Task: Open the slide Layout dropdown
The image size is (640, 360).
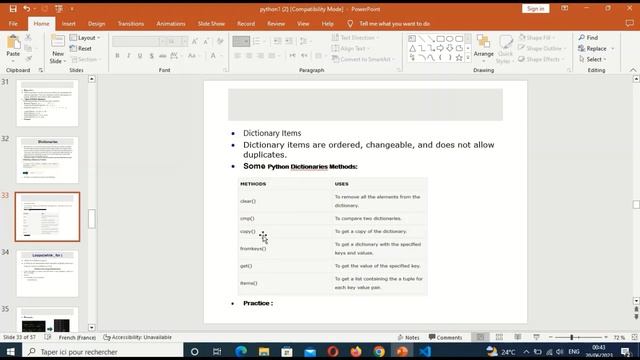Action: pos(85,38)
